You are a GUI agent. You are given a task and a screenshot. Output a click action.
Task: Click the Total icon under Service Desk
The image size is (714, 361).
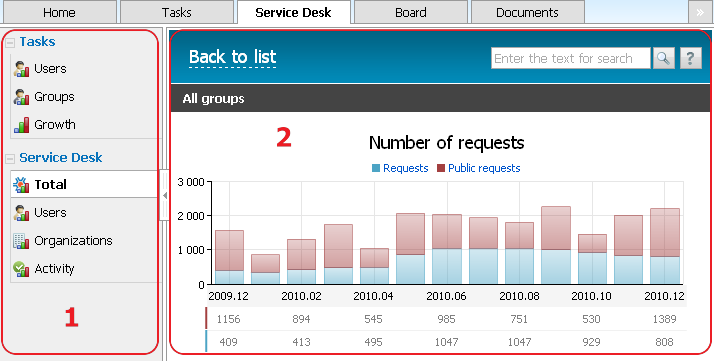21,184
